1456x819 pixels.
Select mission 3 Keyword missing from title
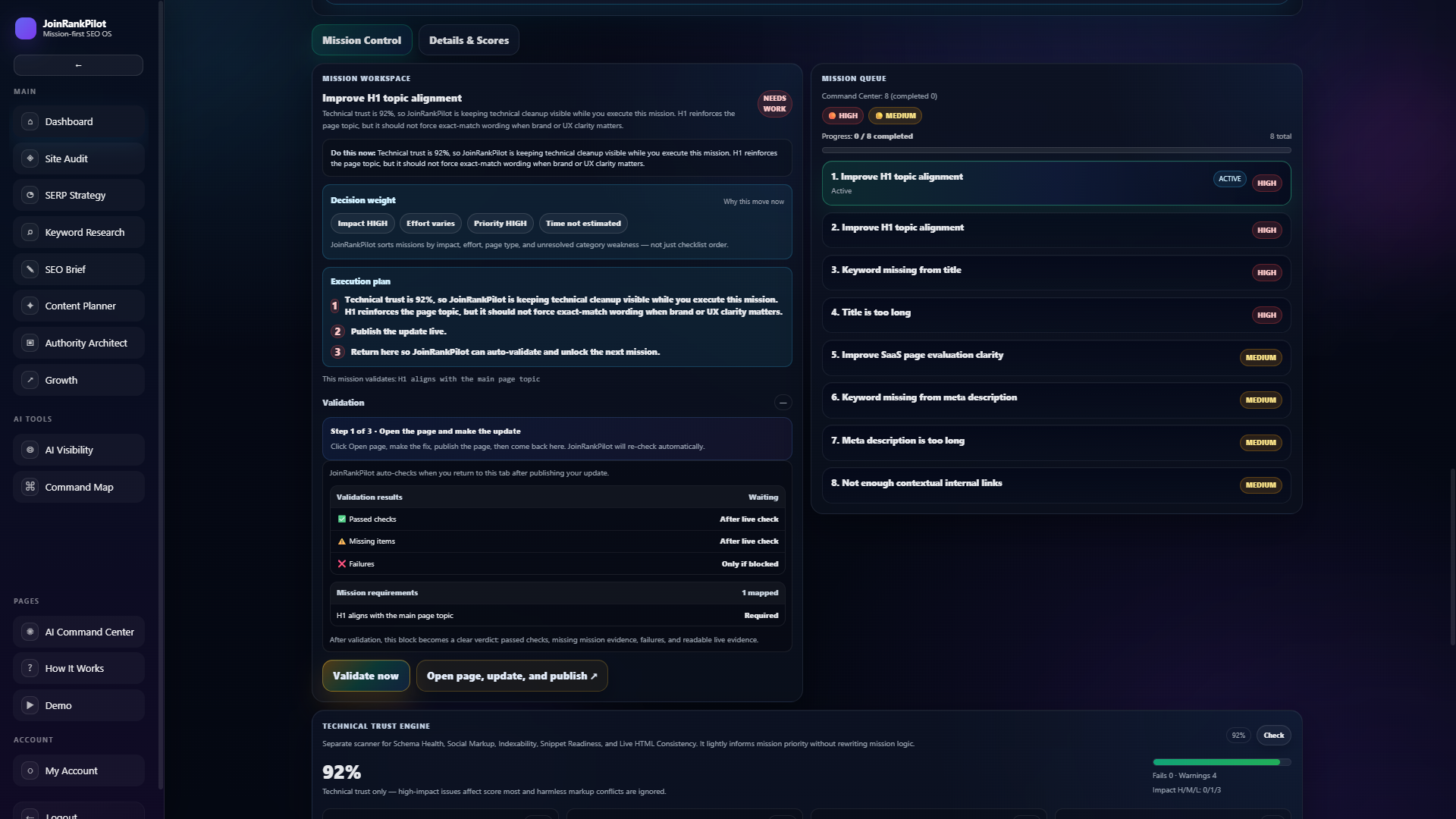point(1056,272)
